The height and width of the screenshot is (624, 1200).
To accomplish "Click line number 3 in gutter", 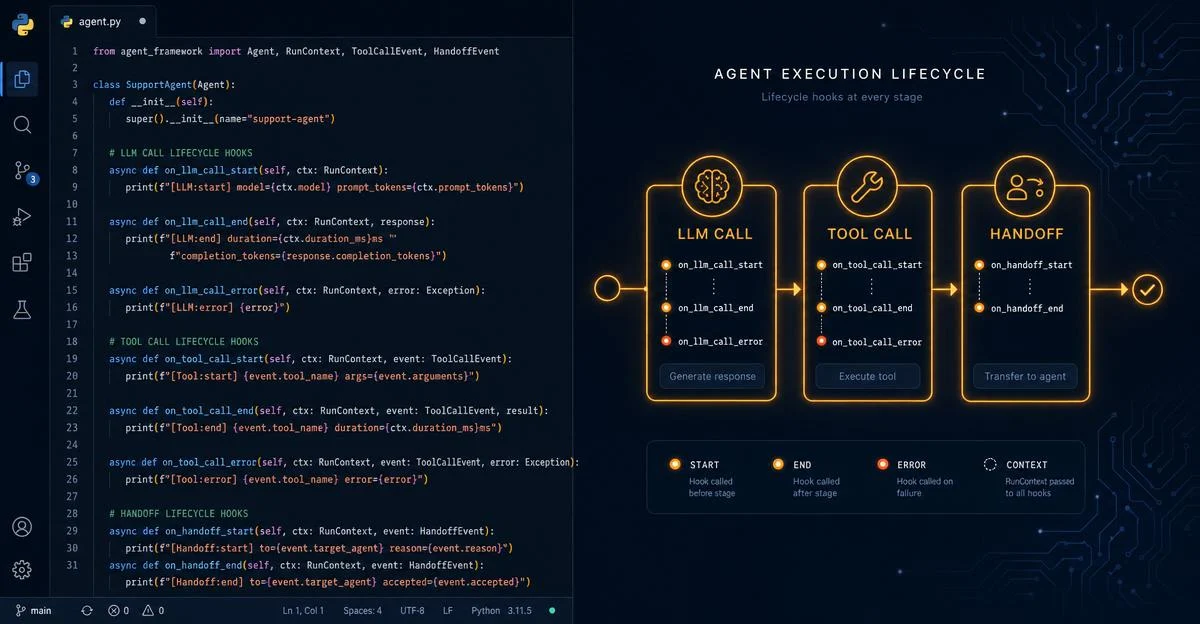I will (x=74, y=85).
